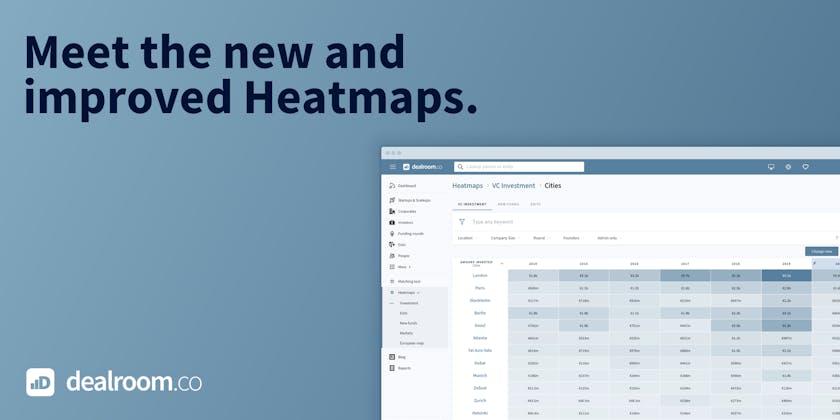This screenshot has height=420, width=840.
Task: Expand the Location filter dropdown
Action: pos(467,238)
